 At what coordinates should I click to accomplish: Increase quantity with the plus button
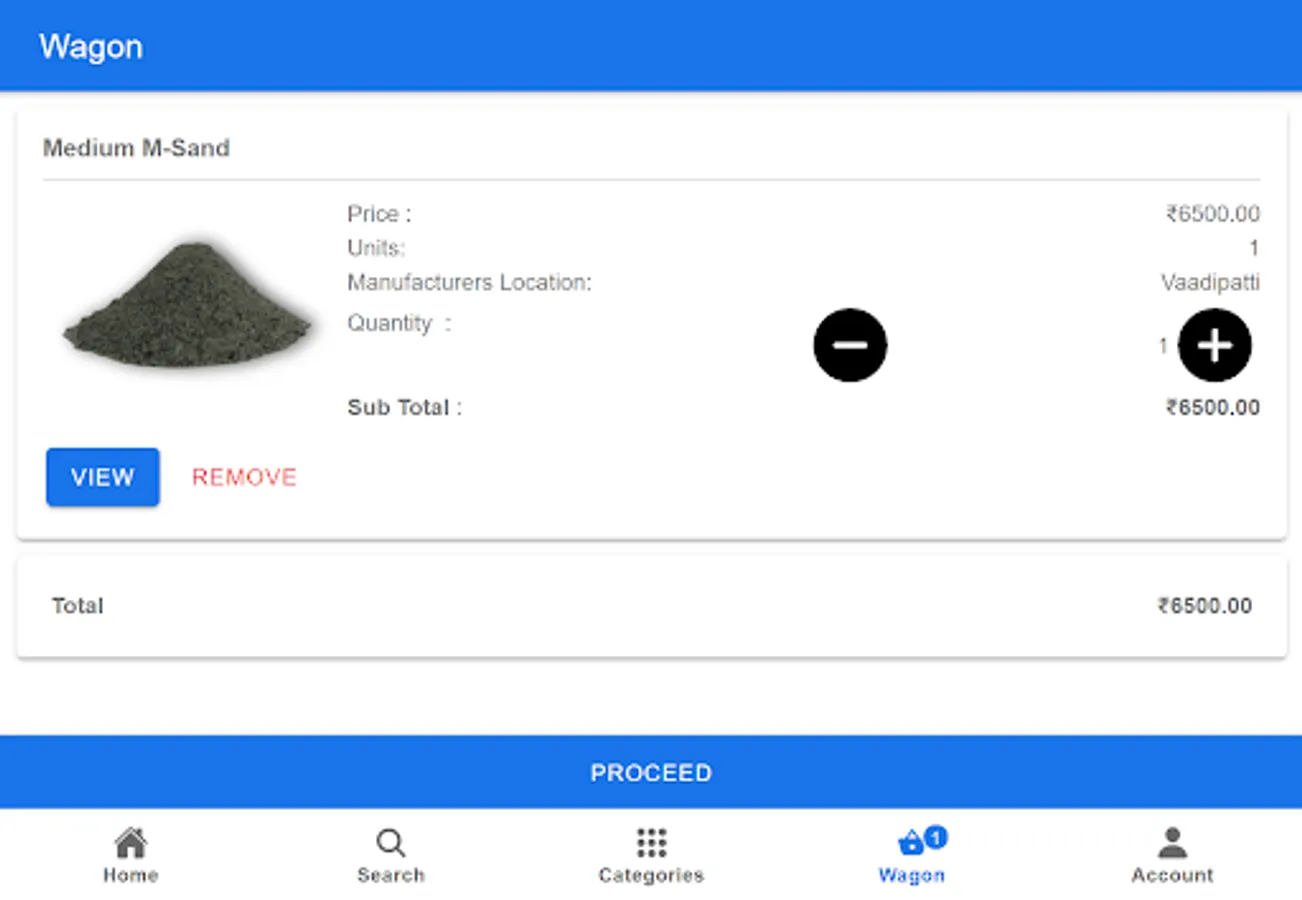tap(1215, 345)
